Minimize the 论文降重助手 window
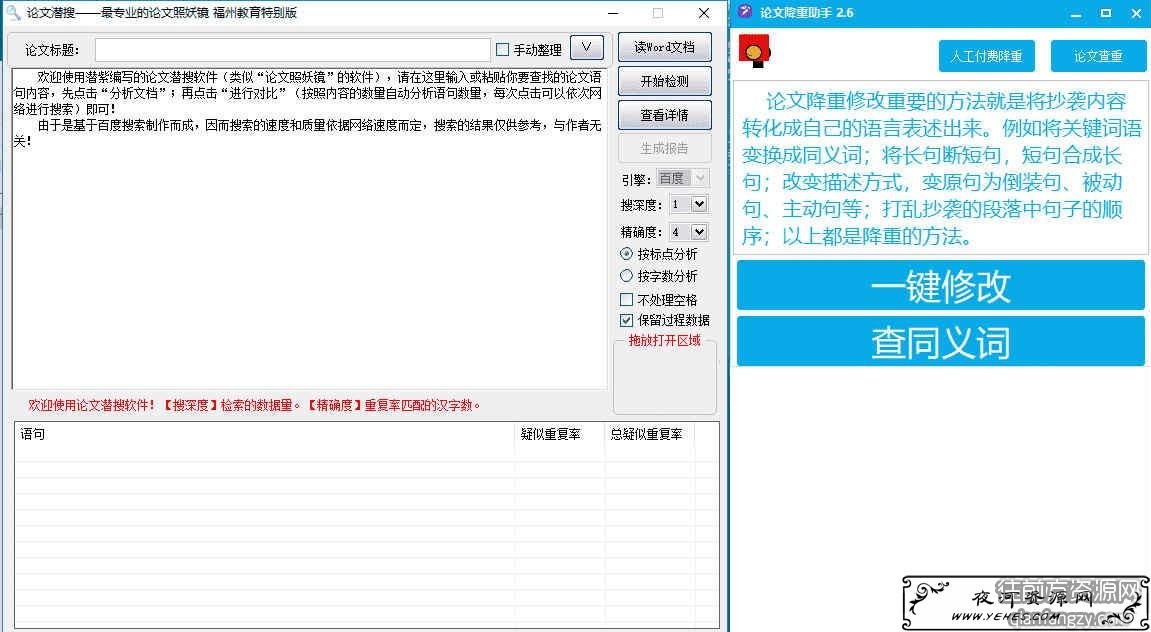This screenshot has width=1151, height=632. pos(1075,13)
